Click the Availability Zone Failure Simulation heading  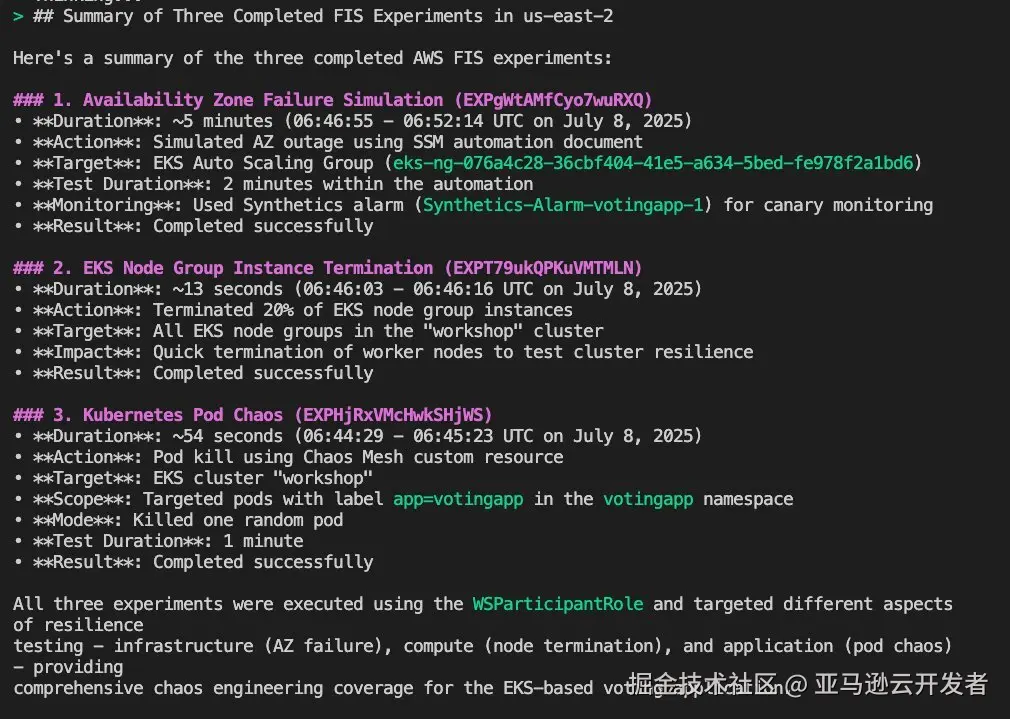pos(263,101)
